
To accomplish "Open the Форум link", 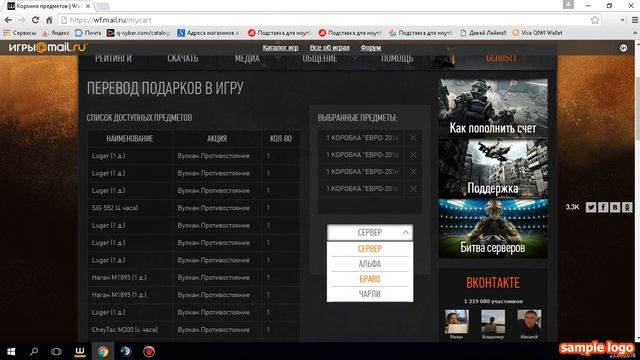I will pyautogui.click(x=371, y=48).
